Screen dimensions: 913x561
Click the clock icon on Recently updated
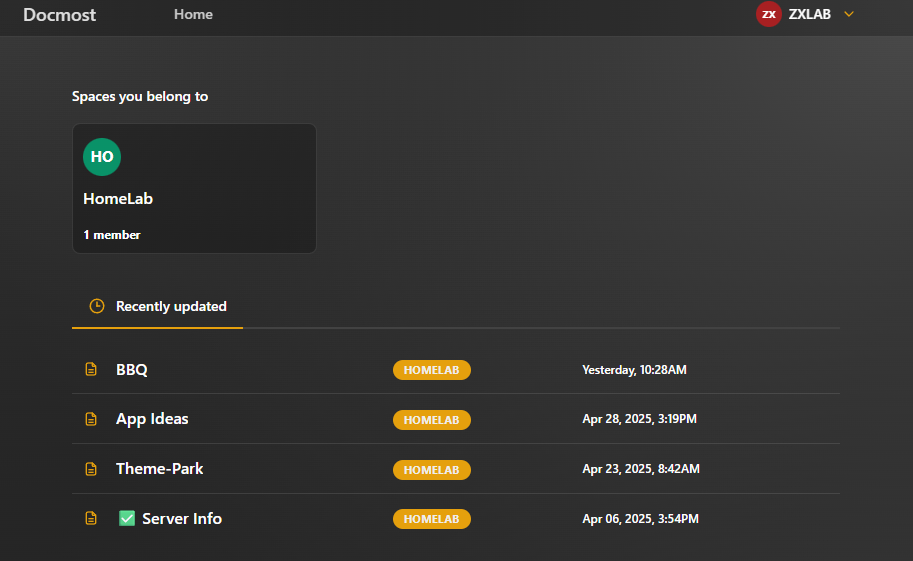click(97, 307)
